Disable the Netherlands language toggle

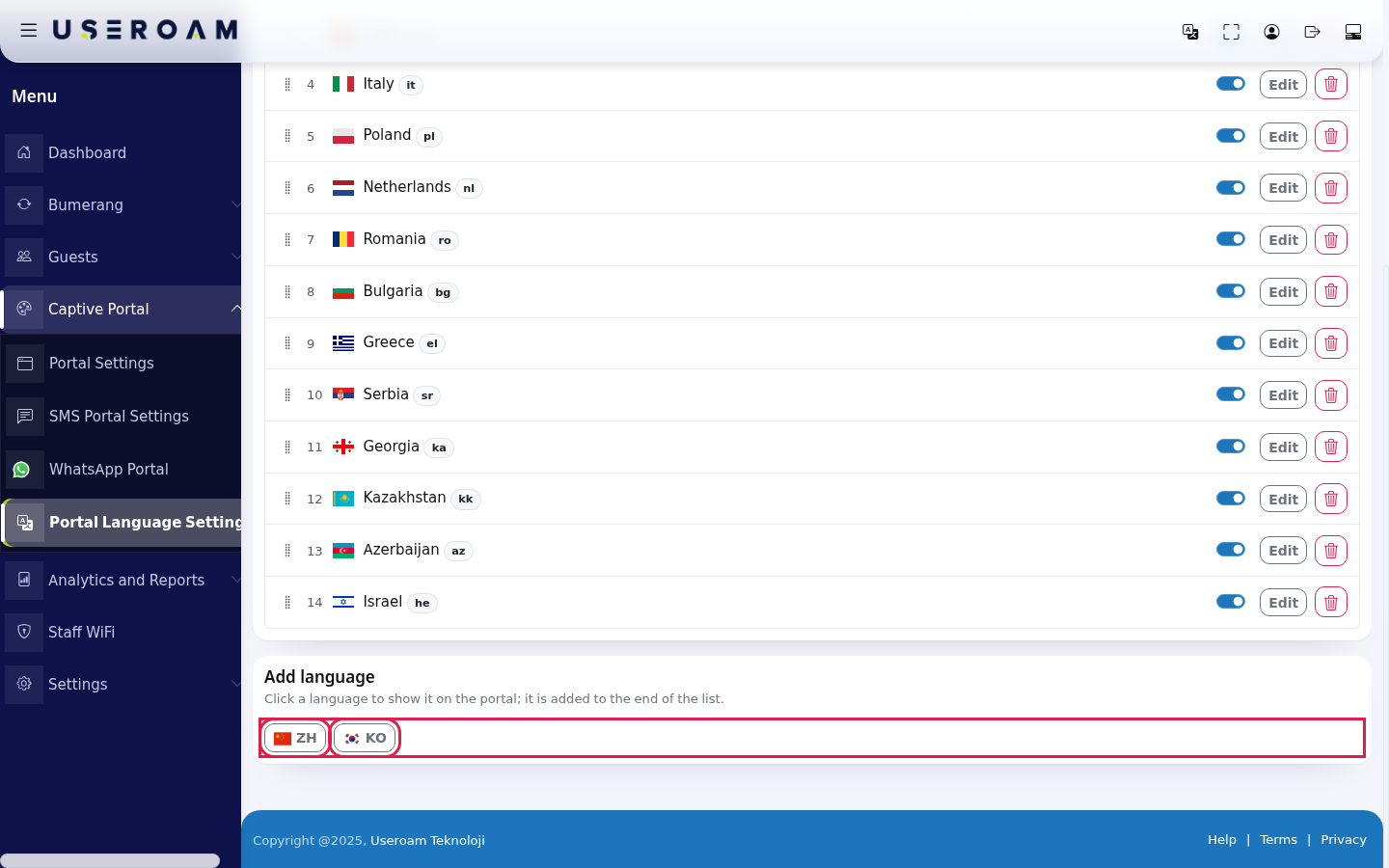click(1231, 187)
